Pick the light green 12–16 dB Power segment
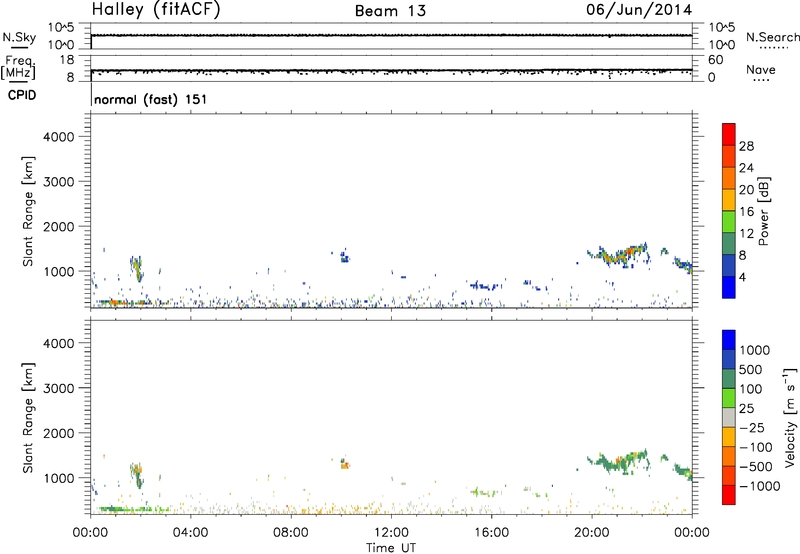The image size is (800, 554). coord(729,221)
